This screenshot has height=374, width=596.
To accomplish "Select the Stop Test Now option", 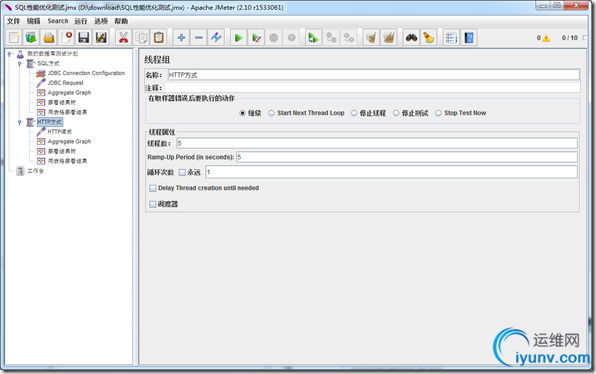I will [x=438, y=113].
